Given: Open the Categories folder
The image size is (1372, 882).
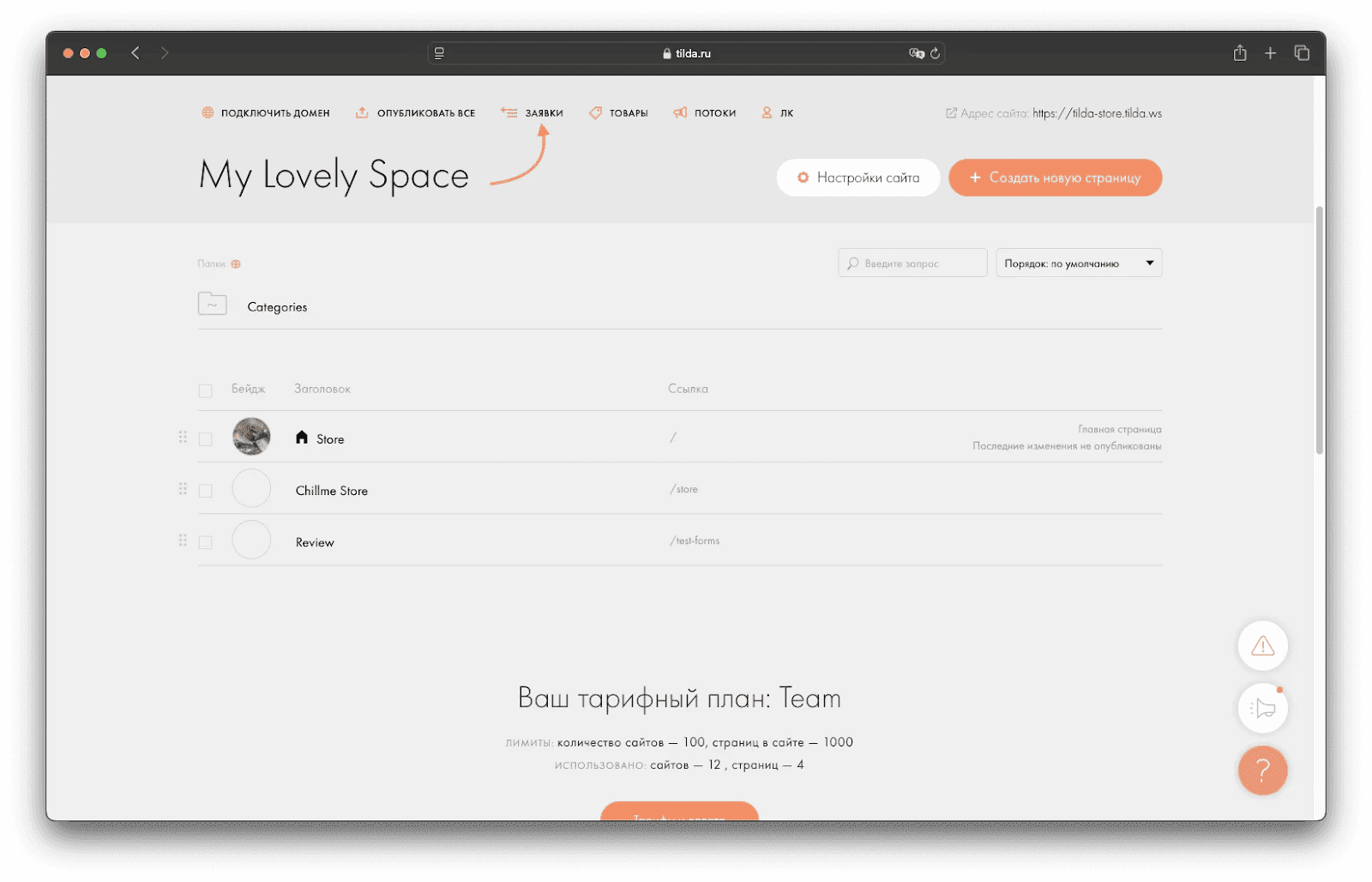Looking at the screenshot, I should pyautogui.click(x=276, y=307).
